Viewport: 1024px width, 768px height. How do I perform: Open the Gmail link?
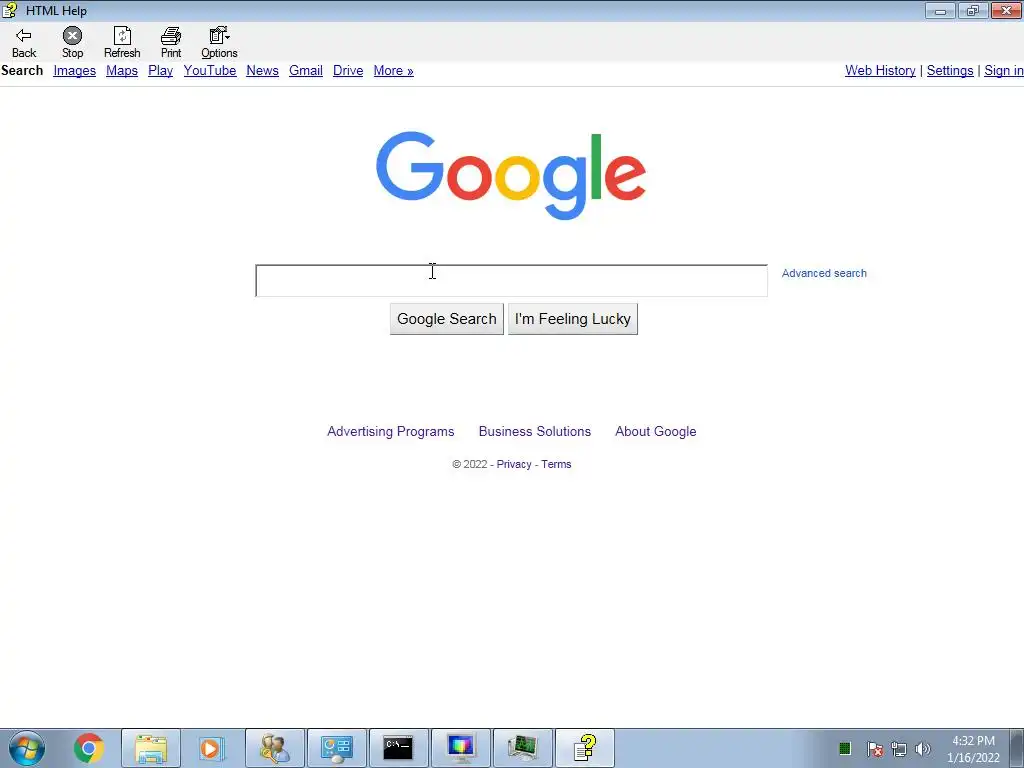coord(306,71)
